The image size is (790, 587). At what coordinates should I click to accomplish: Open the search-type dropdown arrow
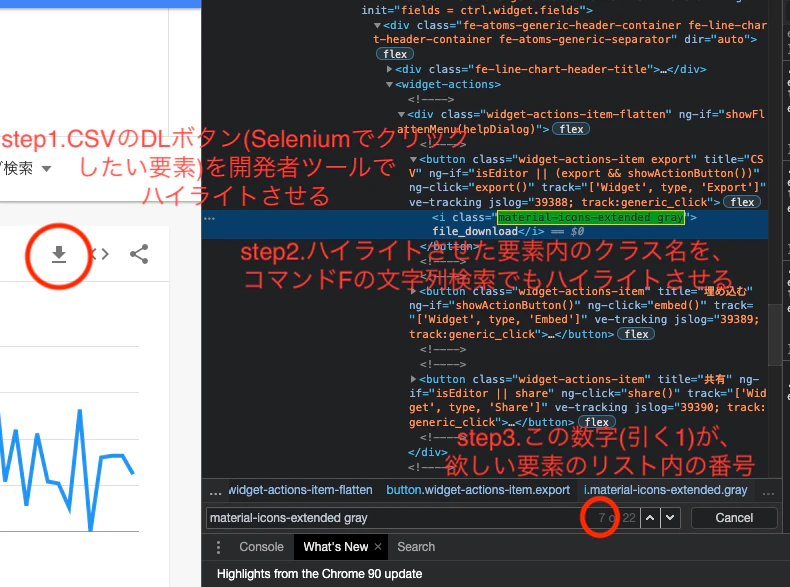click(46, 168)
